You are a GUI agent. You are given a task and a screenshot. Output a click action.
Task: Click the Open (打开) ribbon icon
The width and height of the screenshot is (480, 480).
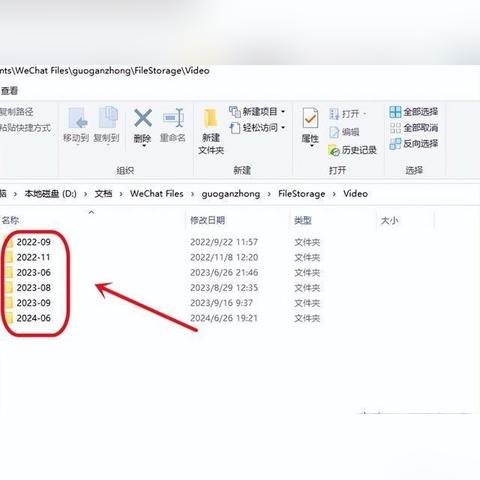coord(334,114)
